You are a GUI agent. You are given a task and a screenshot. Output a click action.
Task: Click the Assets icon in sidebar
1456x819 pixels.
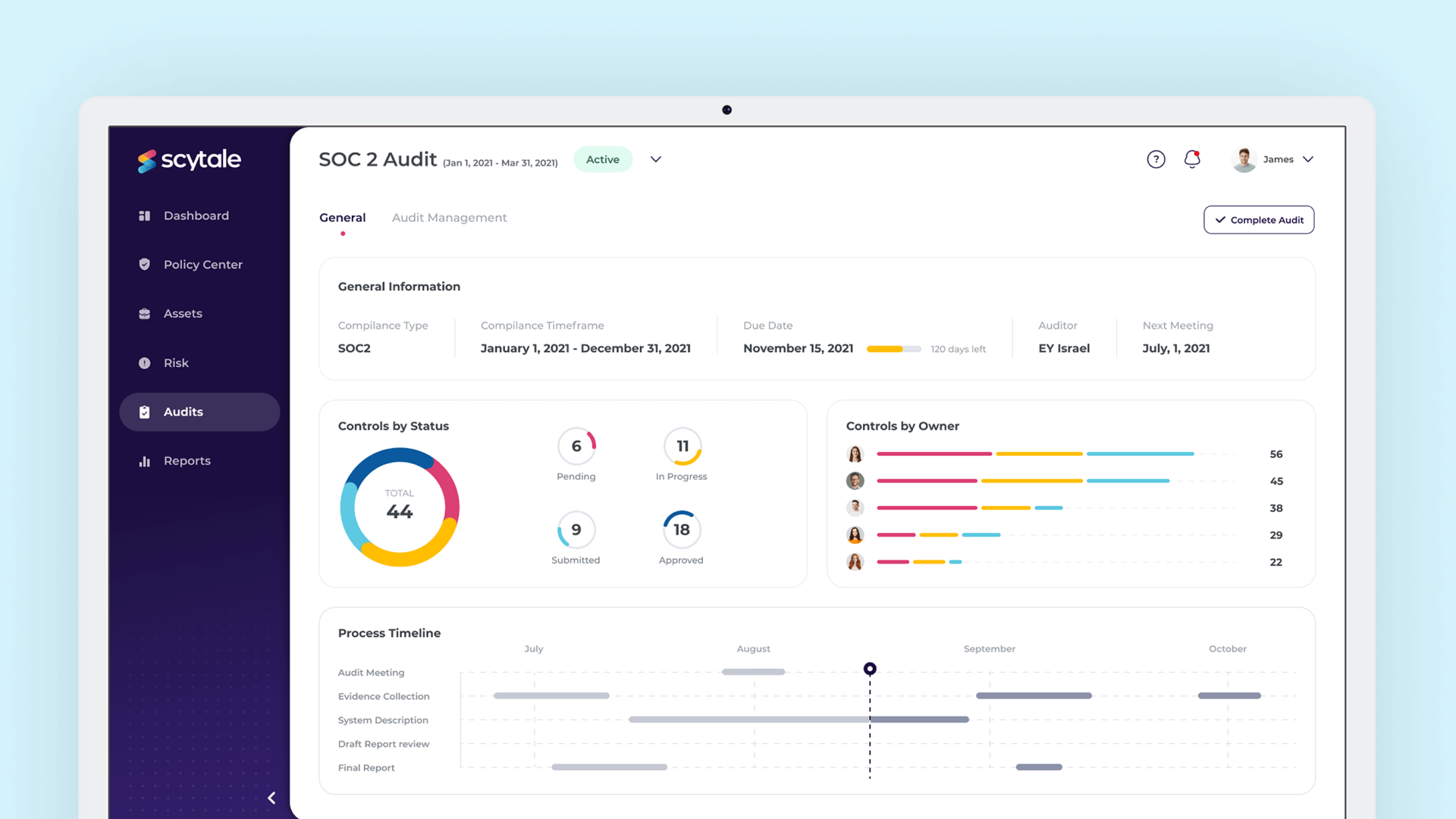[x=145, y=313]
